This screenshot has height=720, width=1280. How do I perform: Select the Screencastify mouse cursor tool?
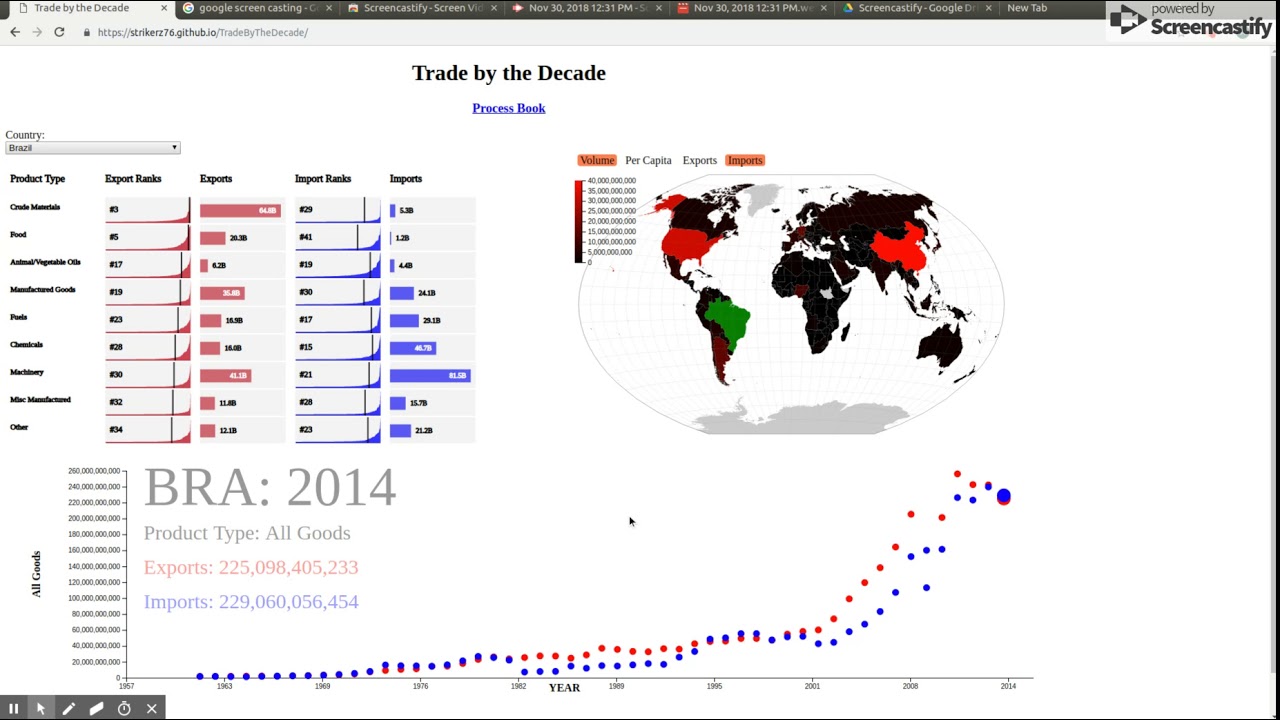41,708
